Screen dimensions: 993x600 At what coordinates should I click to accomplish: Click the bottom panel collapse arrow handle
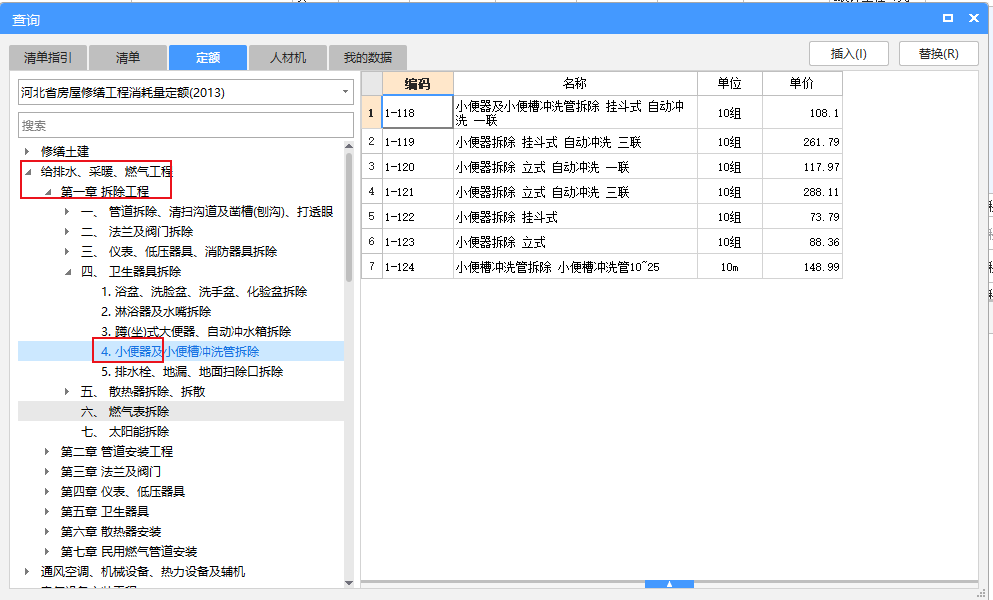[x=669, y=584]
